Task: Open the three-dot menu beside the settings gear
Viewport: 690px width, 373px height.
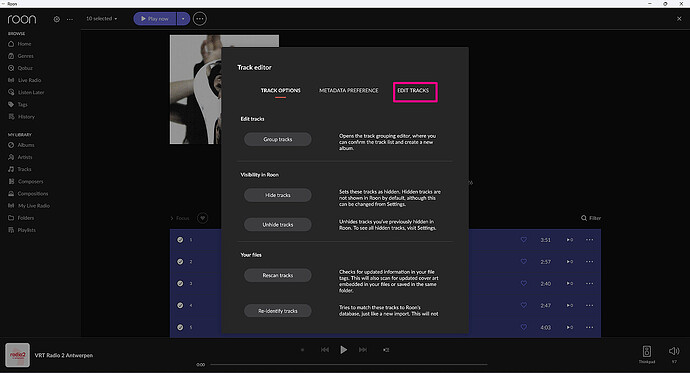Action: (70, 19)
